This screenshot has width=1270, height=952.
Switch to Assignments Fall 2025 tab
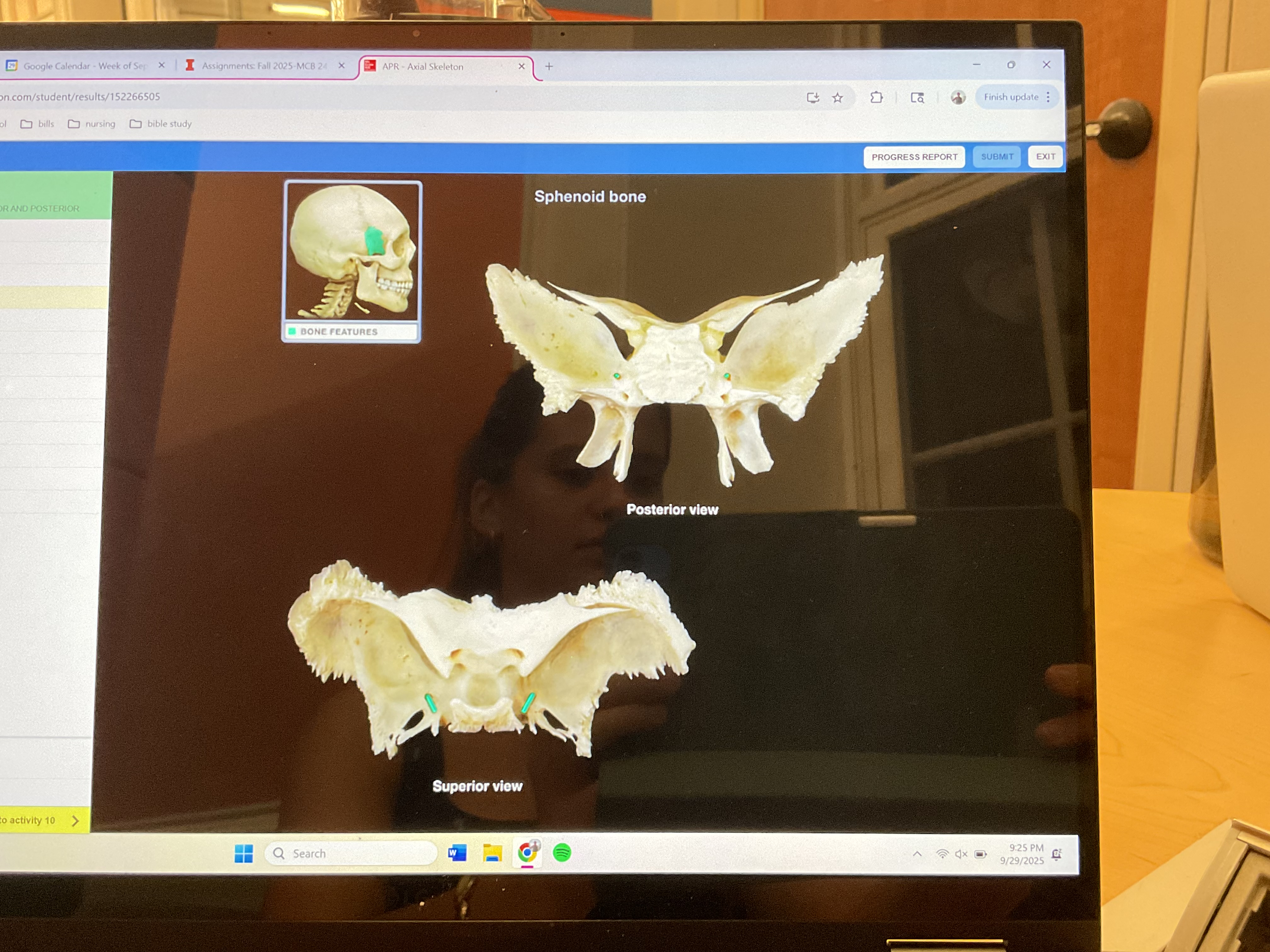[264, 66]
